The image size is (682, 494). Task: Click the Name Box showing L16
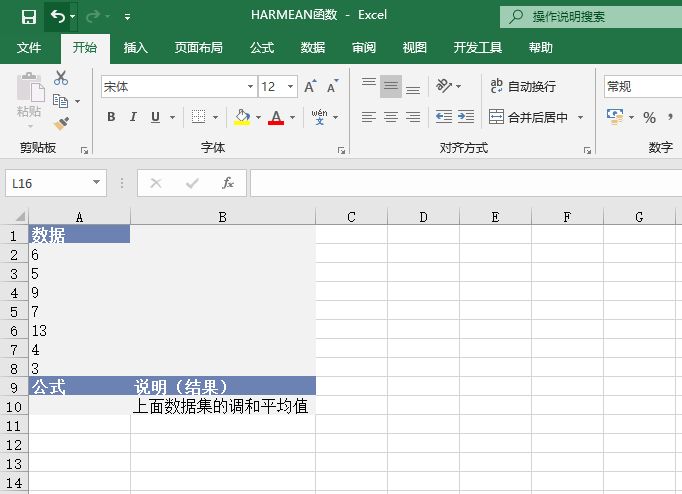click(x=48, y=183)
